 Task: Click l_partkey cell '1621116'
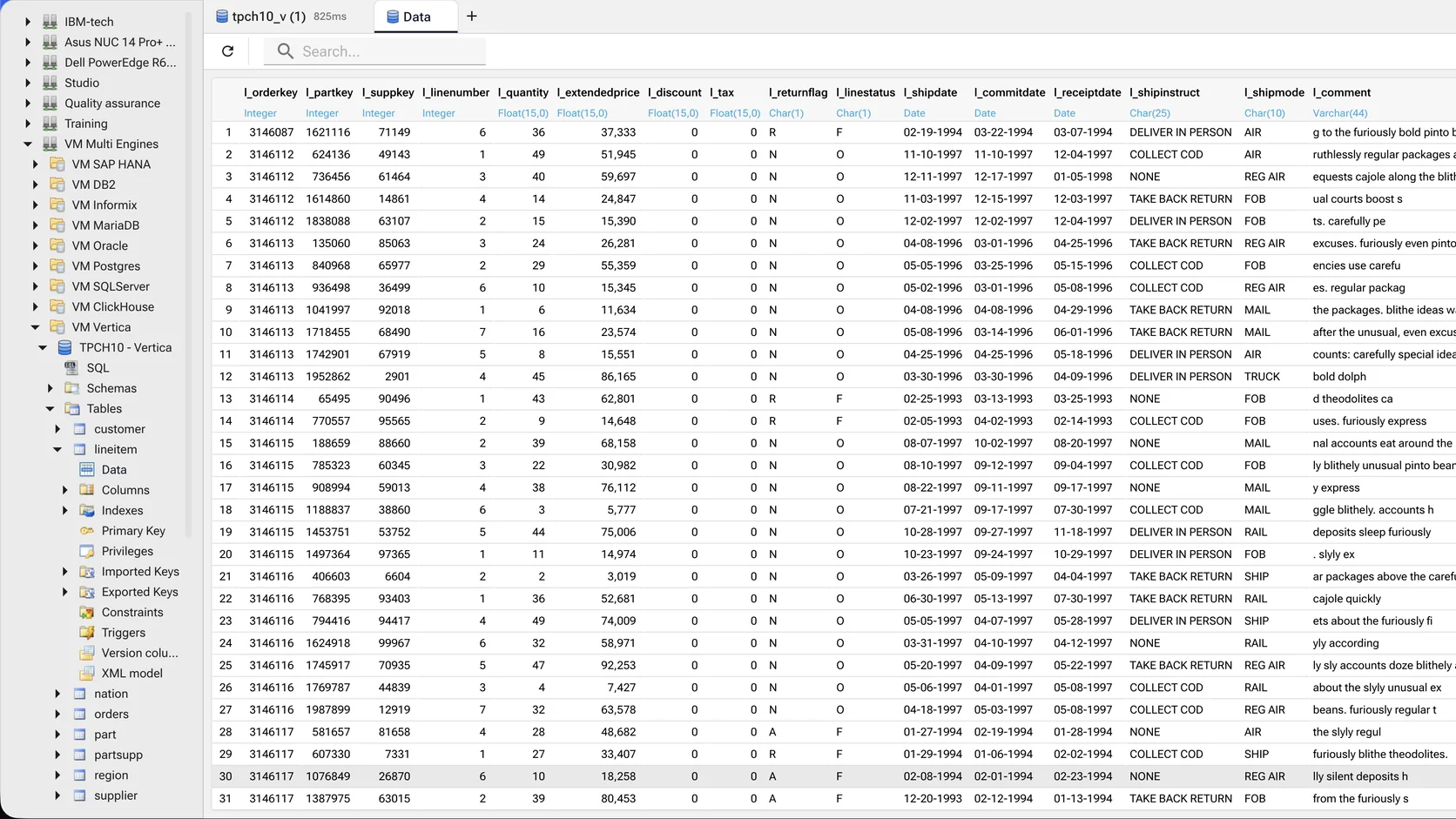pyautogui.click(x=327, y=132)
